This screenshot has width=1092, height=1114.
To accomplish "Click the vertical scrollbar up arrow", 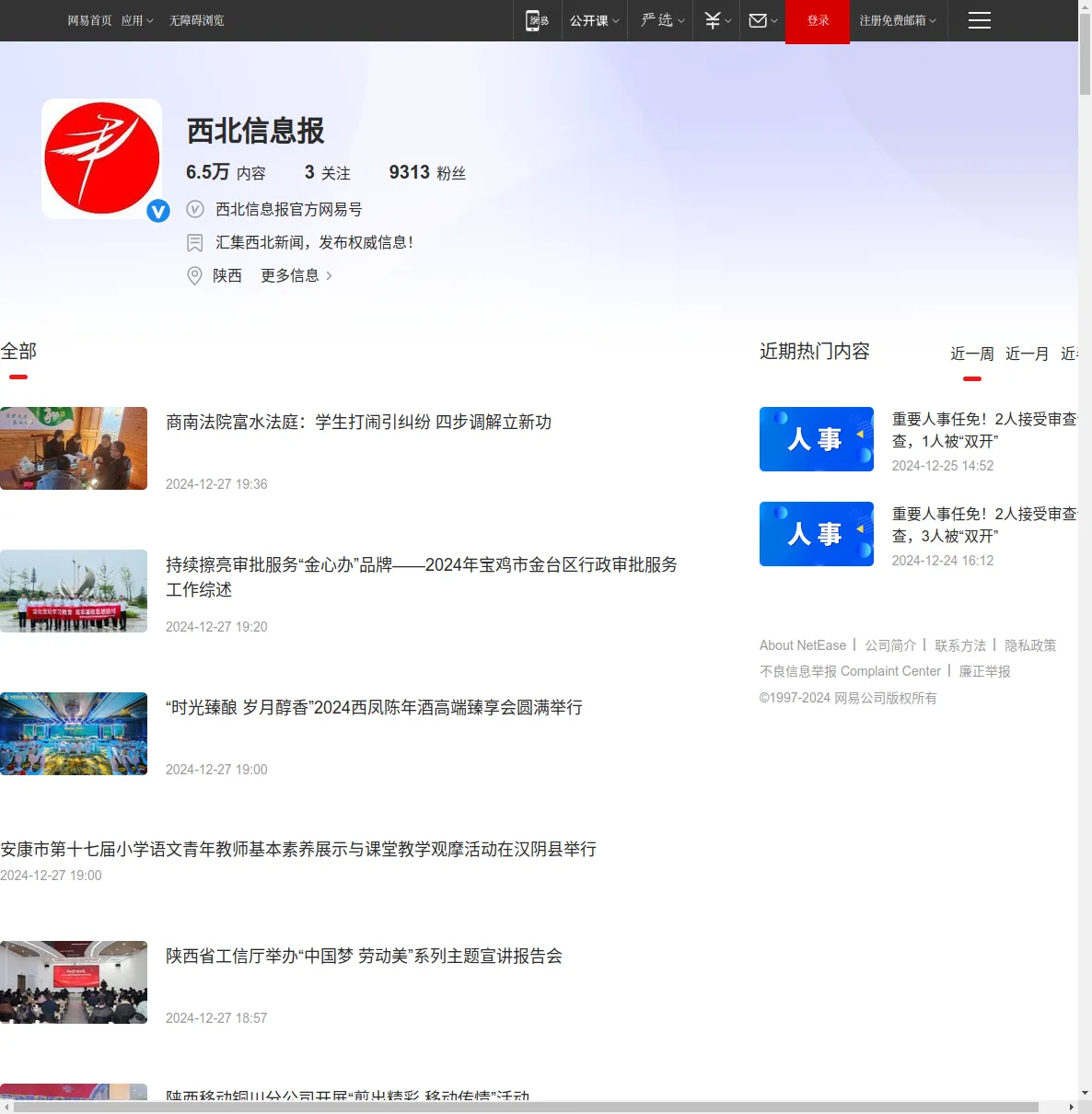I will click(1085, 6).
